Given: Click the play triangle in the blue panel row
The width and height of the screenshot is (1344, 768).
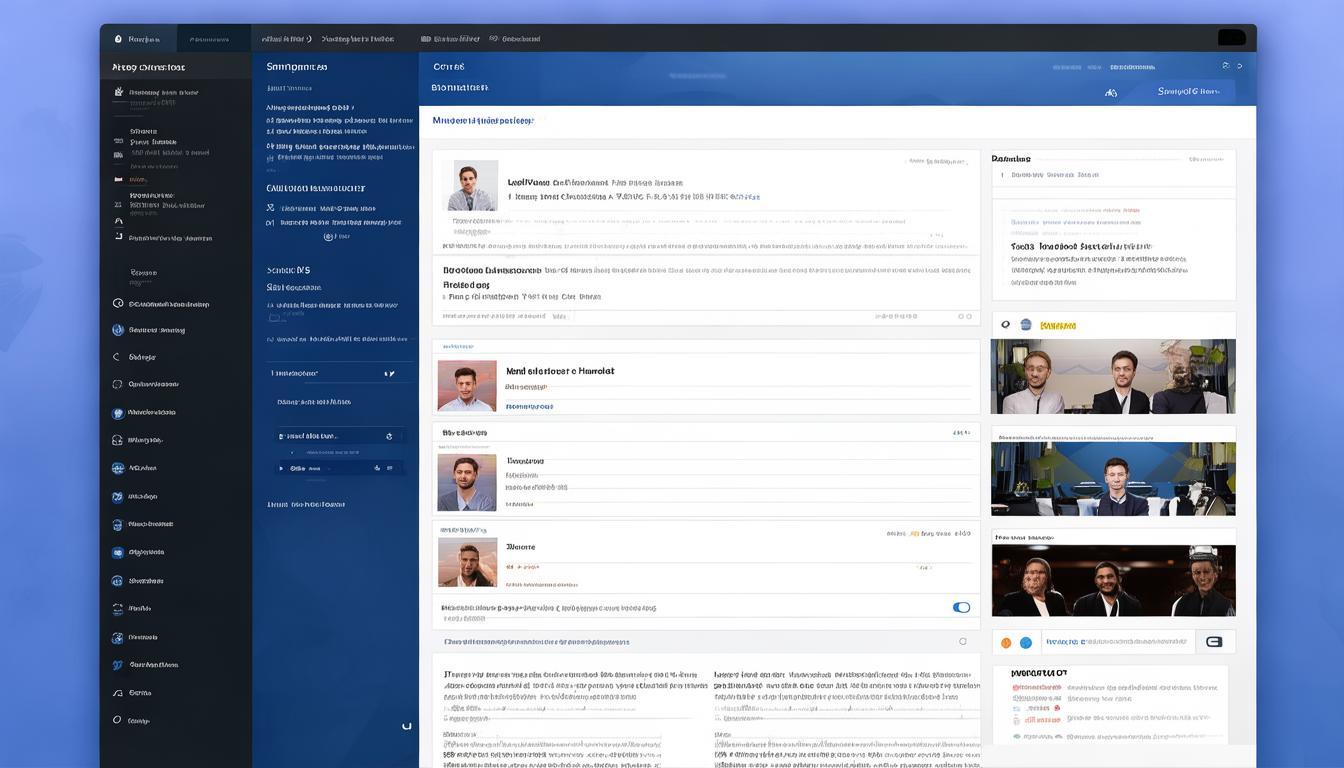Looking at the screenshot, I should point(281,468).
